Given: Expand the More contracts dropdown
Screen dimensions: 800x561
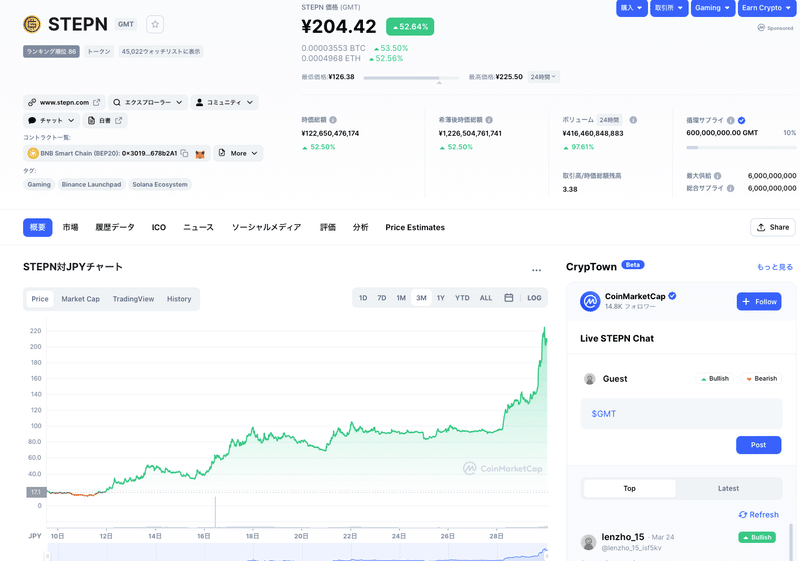Looking at the screenshot, I should [x=238, y=153].
